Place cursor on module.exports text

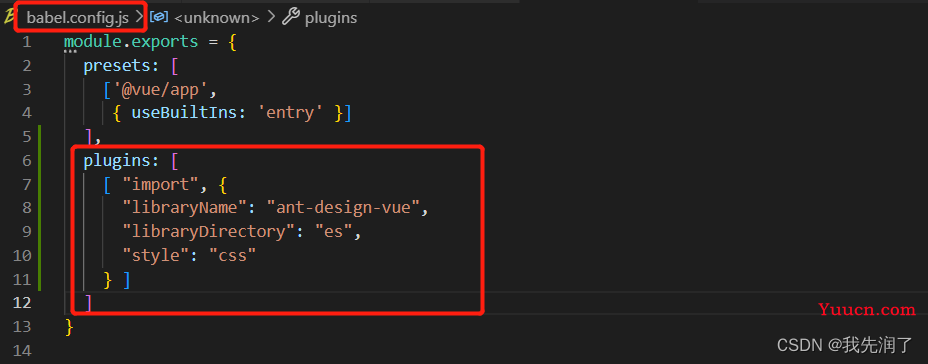click(131, 42)
